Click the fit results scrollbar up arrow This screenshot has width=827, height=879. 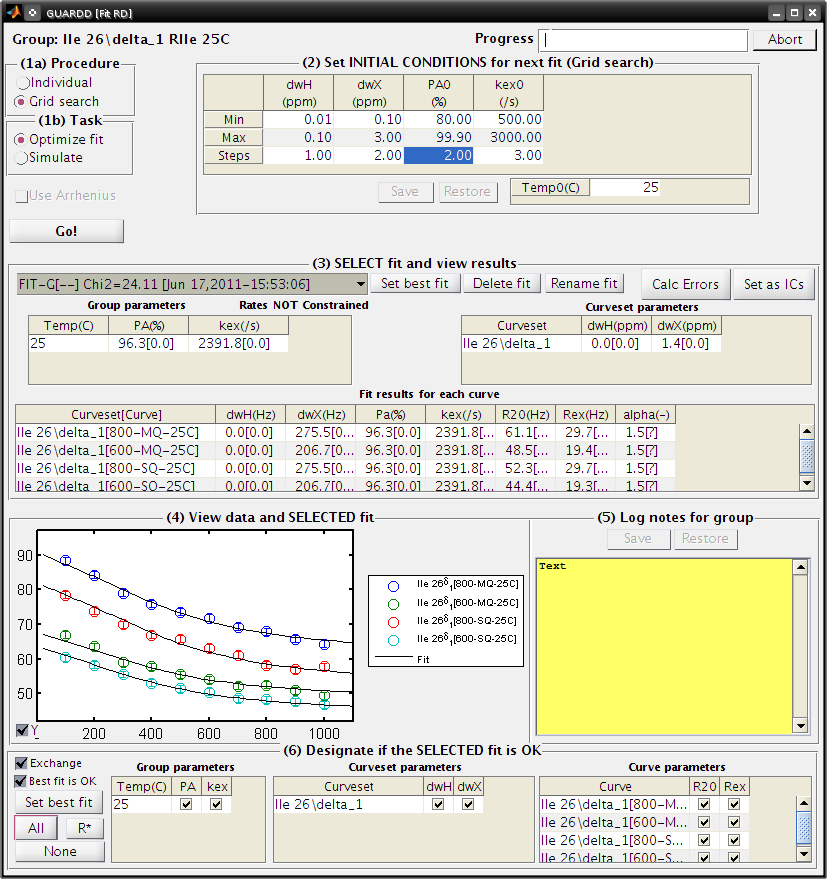tap(807, 431)
